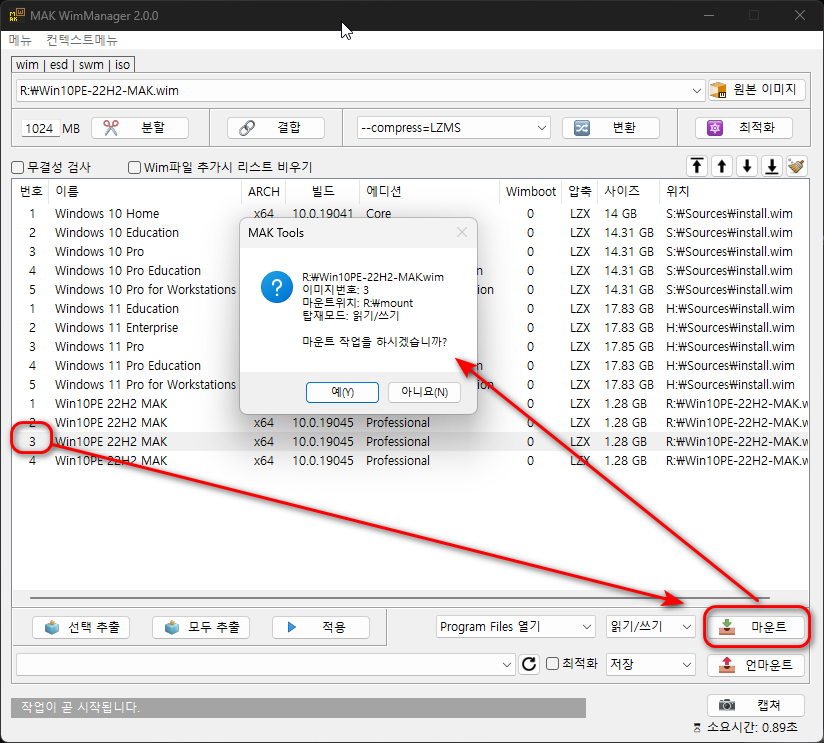Click the 소요시간: 0.89초 elapsed time text
Screen dimensions: 824x743
(752, 727)
